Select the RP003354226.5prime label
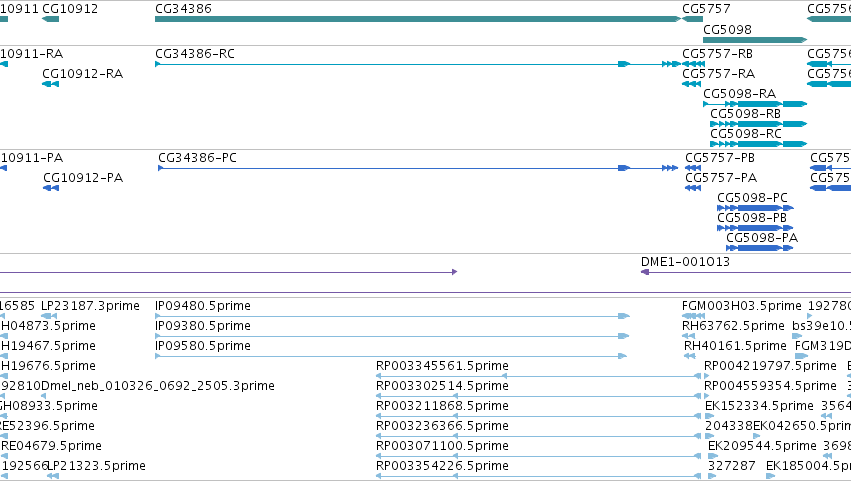The width and height of the screenshot is (851, 481). (442, 467)
